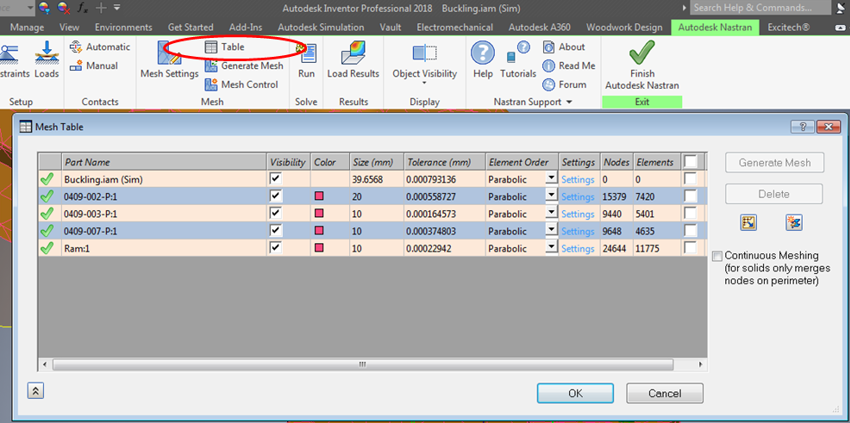Open Settings link for Ram:1

[578, 249]
